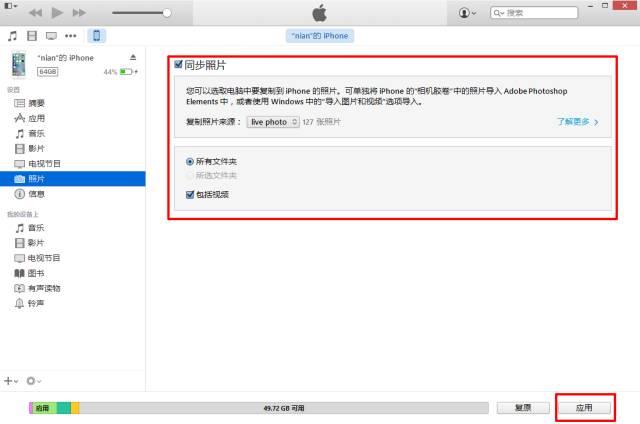Select the iPhone device icon in toolbar

coord(97,36)
